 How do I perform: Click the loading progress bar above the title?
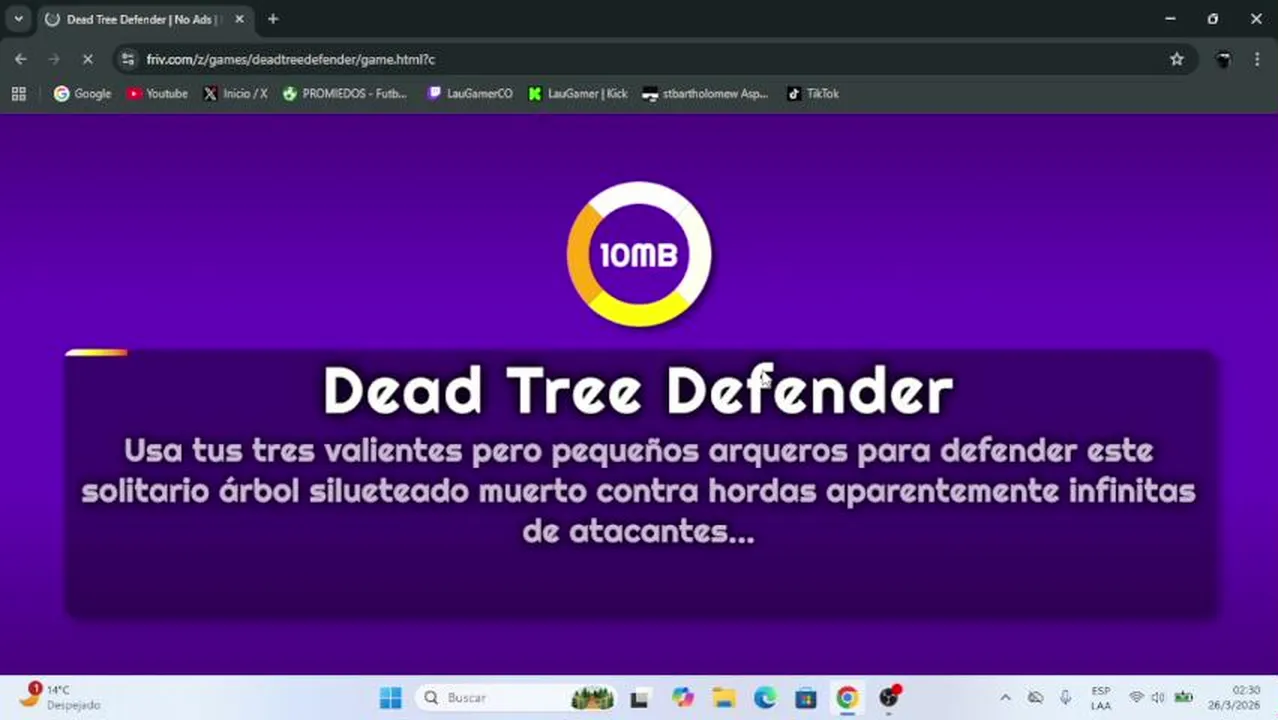(96, 352)
